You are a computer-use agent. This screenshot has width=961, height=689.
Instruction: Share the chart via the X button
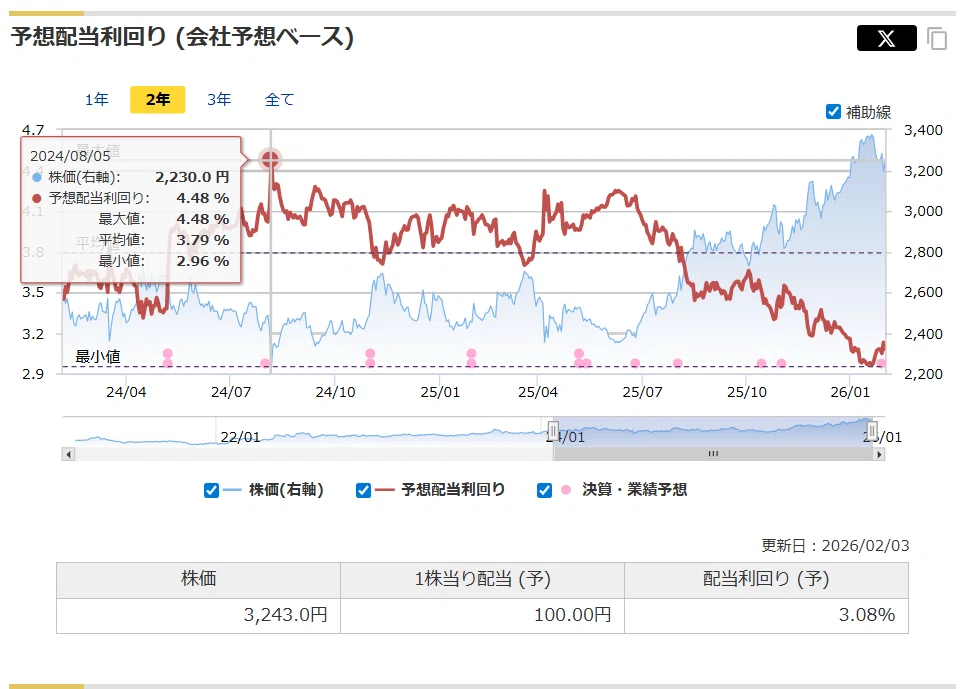[886, 39]
